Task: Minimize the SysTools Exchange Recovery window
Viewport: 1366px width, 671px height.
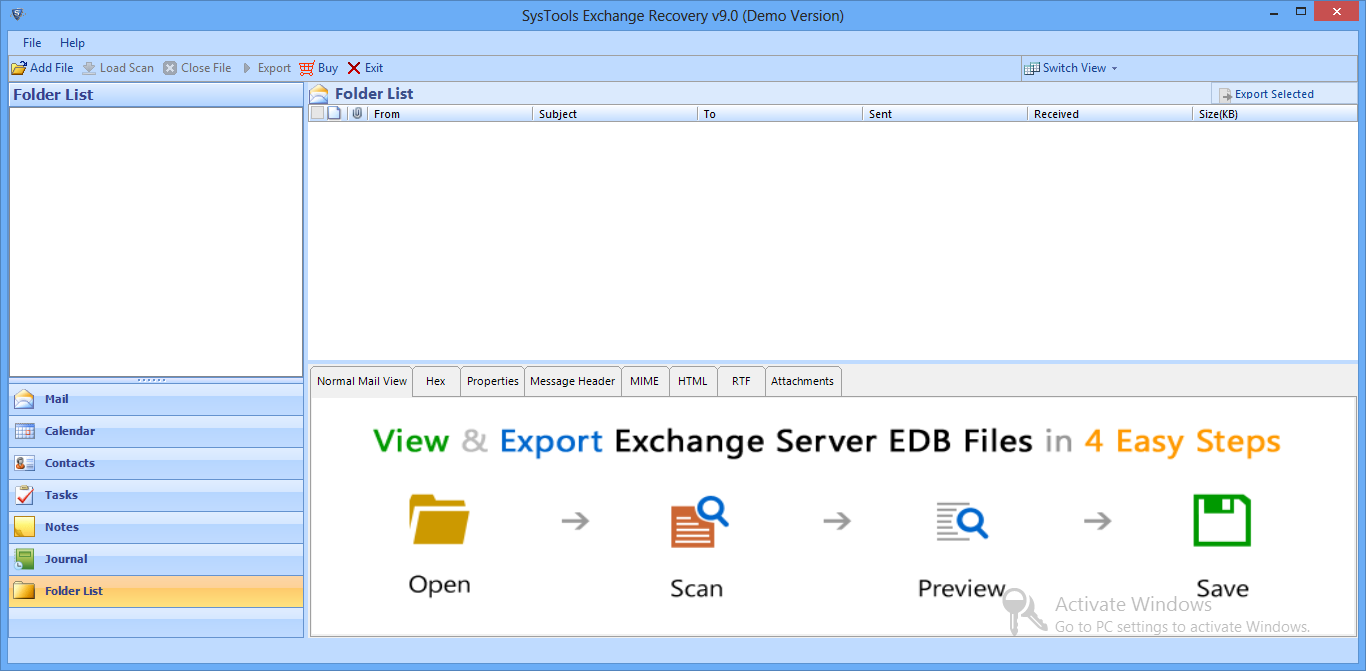Action: pos(1274,14)
